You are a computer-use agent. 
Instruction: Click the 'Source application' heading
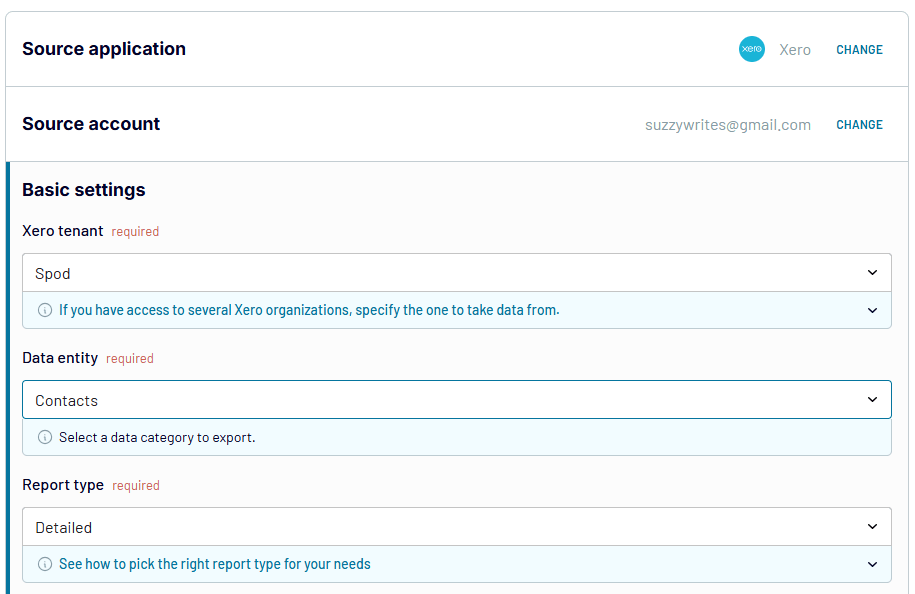pyautogui.click(x=104, y=49)
